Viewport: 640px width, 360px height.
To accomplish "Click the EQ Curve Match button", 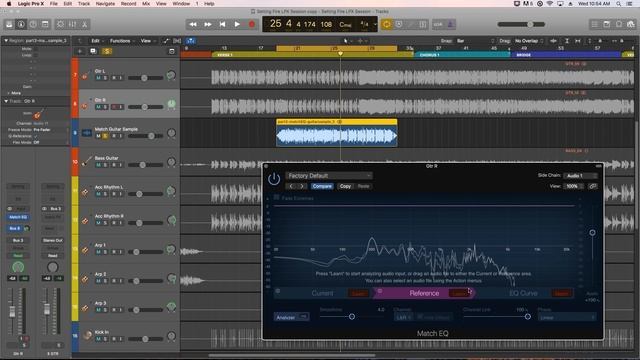I will click(x=562, y=293).
